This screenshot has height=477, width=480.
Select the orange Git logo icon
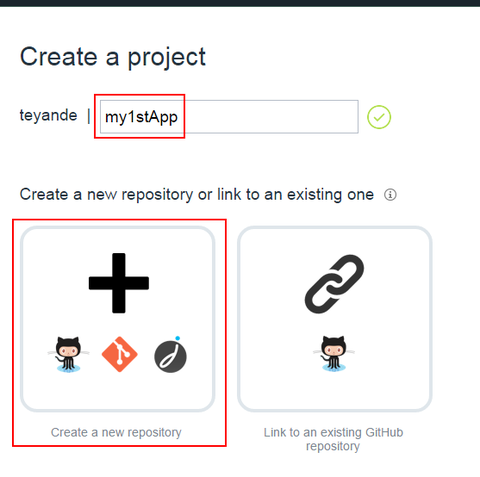pyautogui.click(x=119, y=354)
